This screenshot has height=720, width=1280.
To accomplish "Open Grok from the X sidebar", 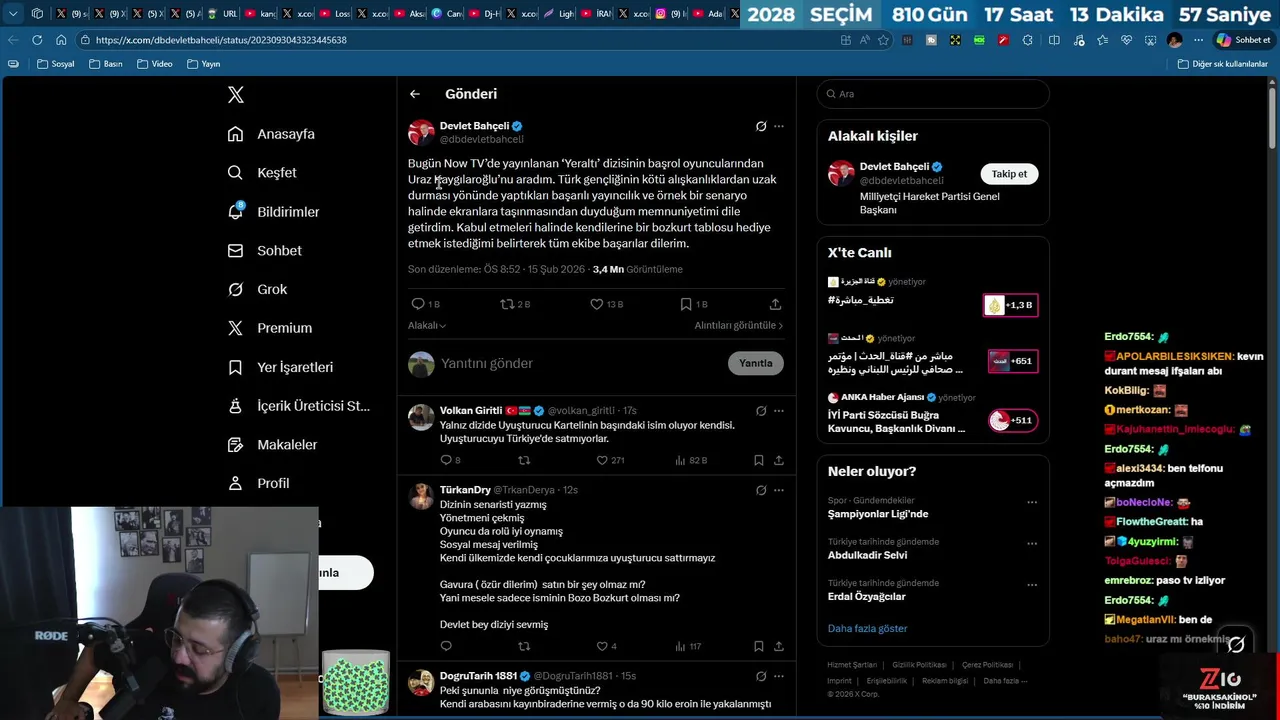I will [257, 289].
